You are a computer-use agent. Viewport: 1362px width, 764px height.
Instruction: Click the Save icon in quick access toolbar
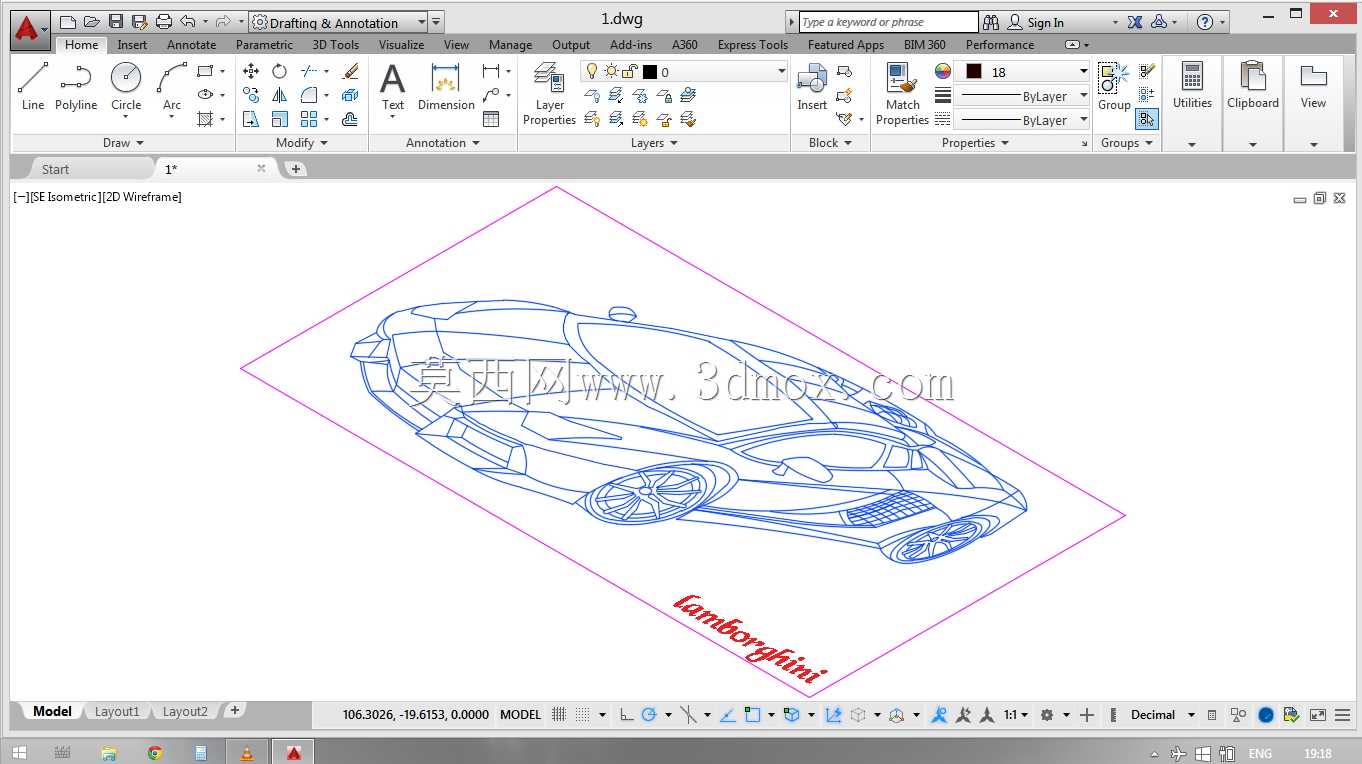pos(116,22)
